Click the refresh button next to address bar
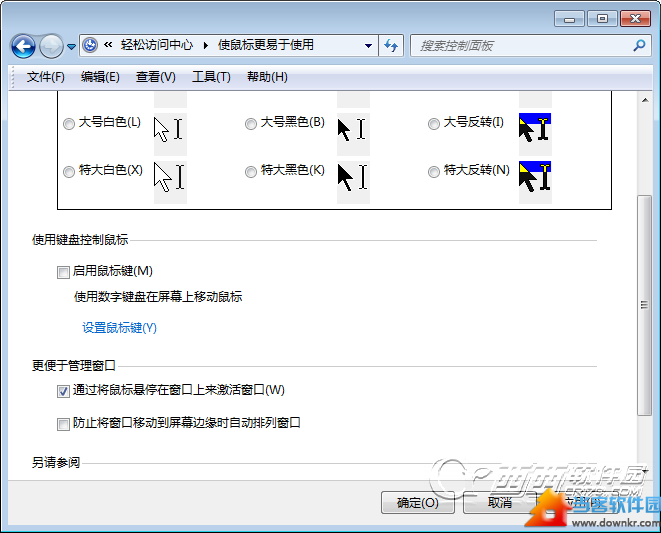Image resolution: width=661 pixels, height=533 pixels. point(391,46)
